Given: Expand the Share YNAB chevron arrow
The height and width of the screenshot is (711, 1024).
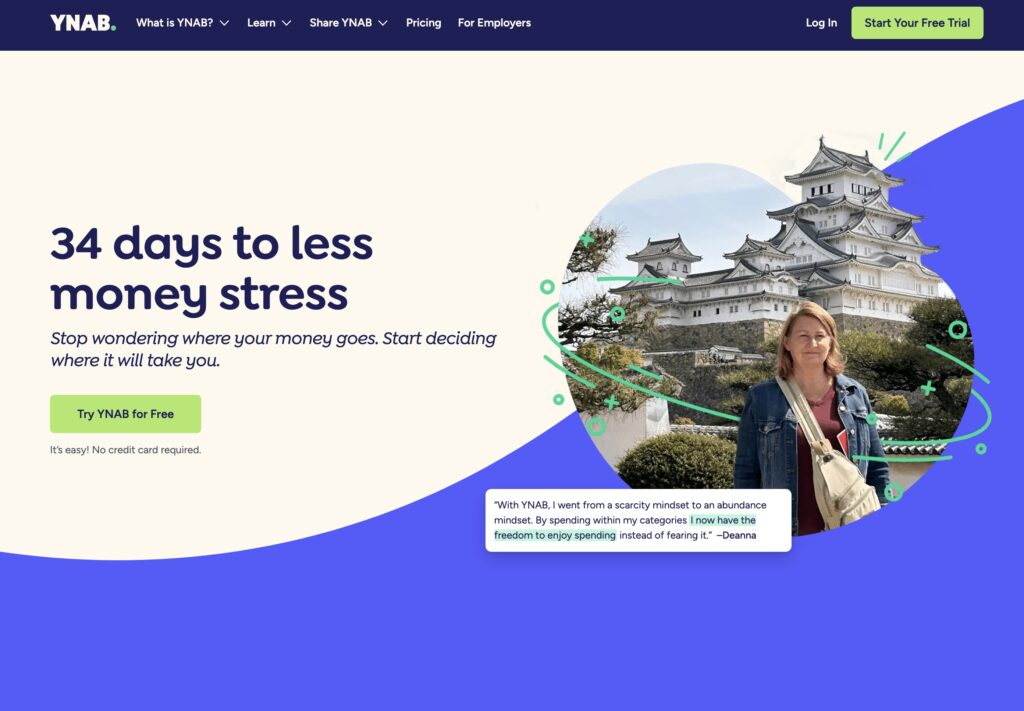Looking at the screenshot, I should (x=383, y=23).
